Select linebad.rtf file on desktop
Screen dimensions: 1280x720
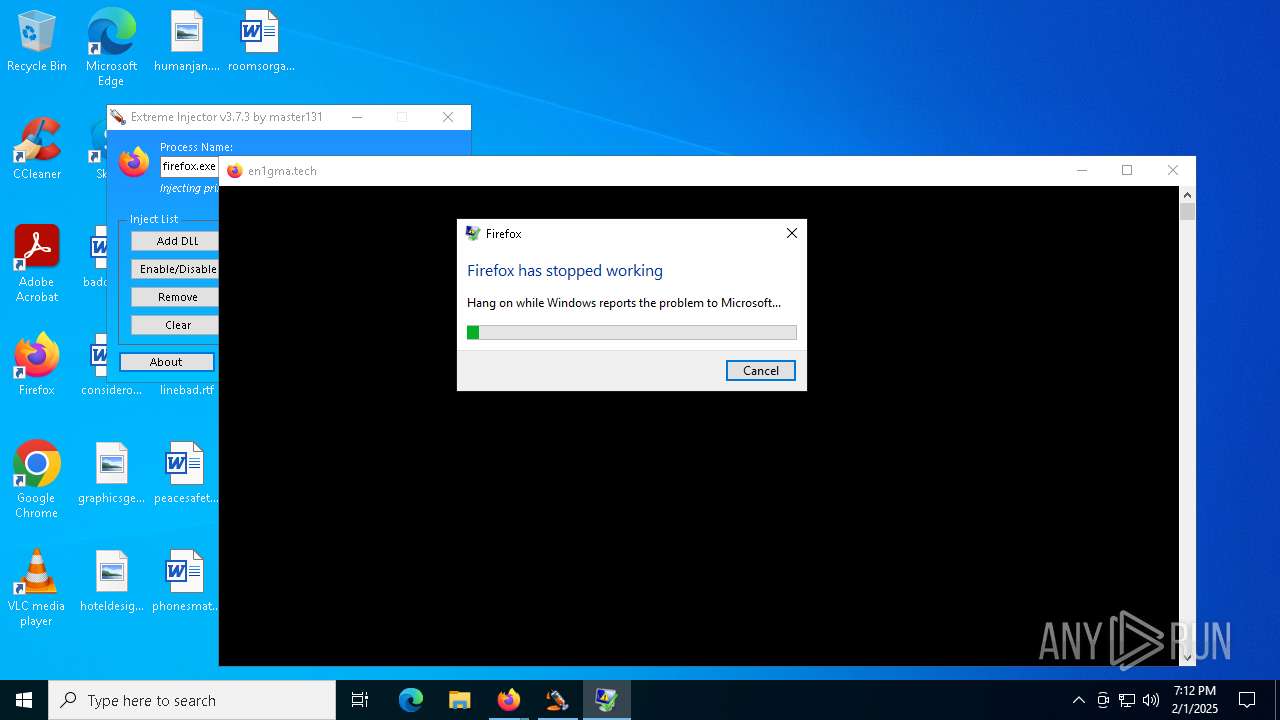(187, 389)
